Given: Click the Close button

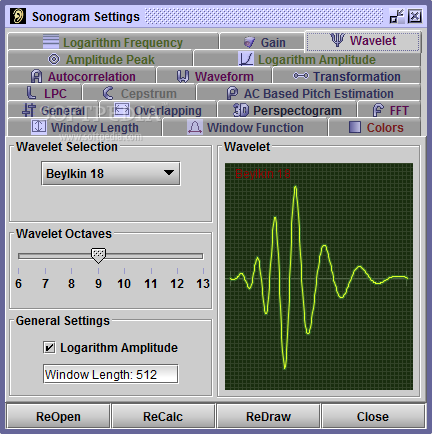Looking at the screenshot, I should coord(373,416).
